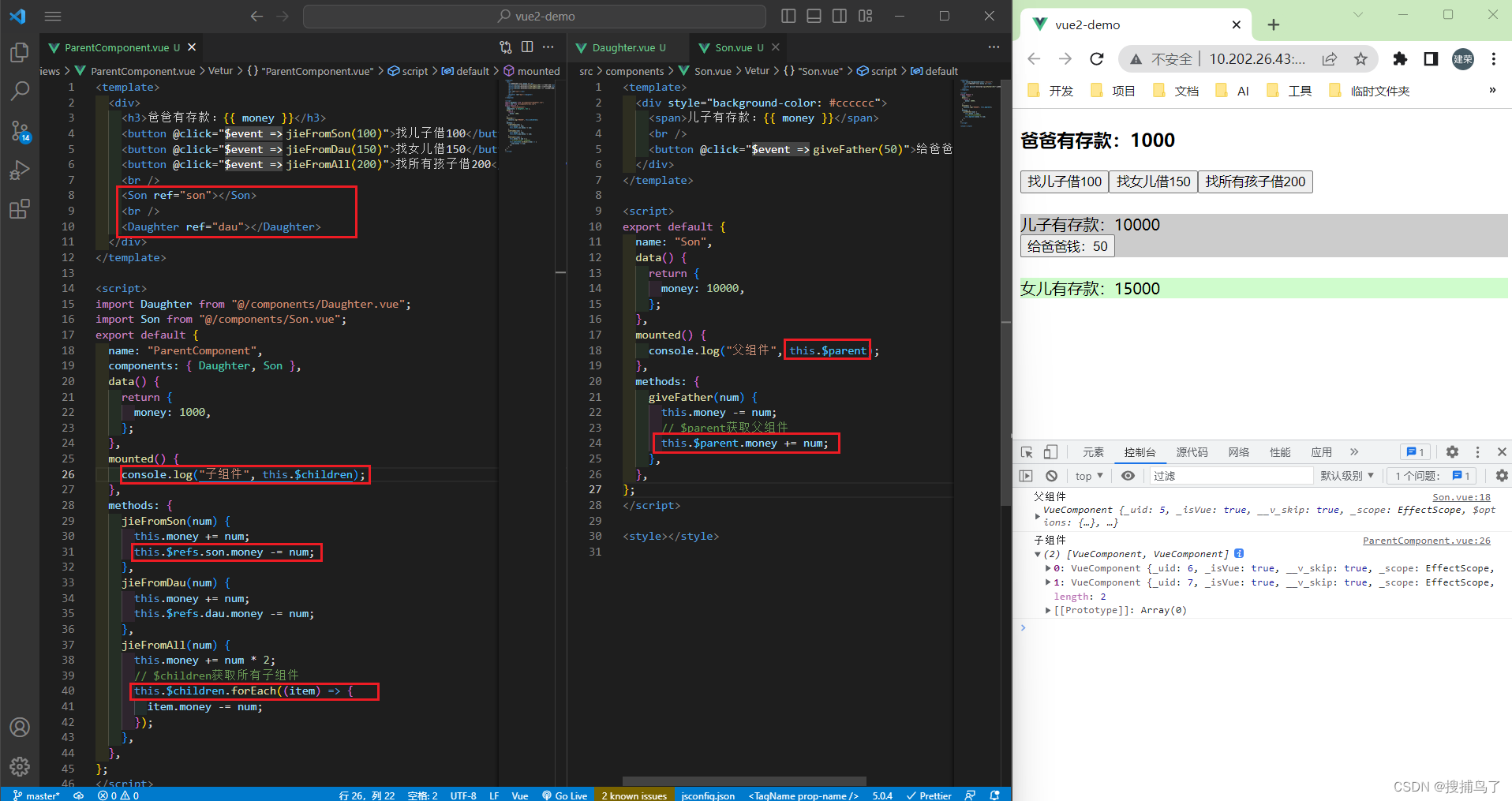Open the Search view in VS Code
Screen dimensions: 1512x801
pos(20,91)
